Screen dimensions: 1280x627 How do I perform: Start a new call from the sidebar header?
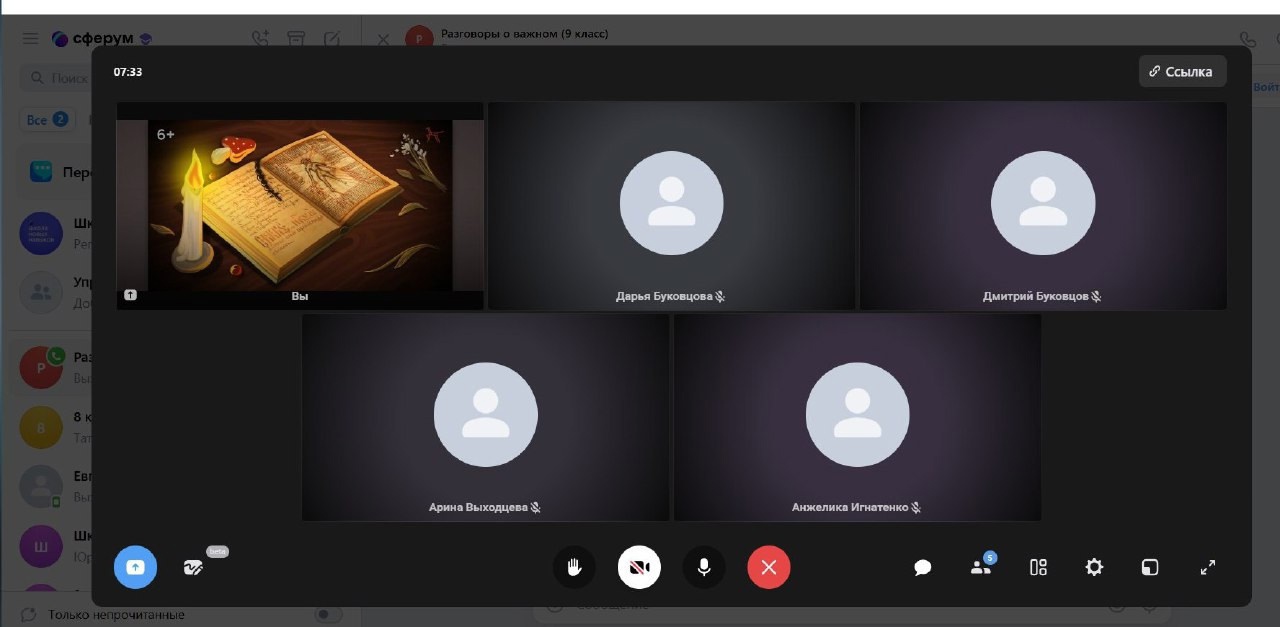260,38
